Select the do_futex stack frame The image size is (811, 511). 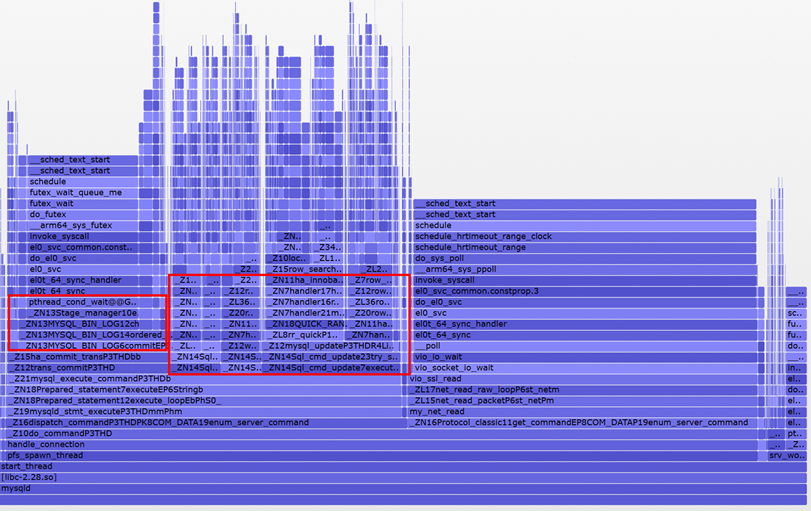pyautogui.click(x=50, y=214)
